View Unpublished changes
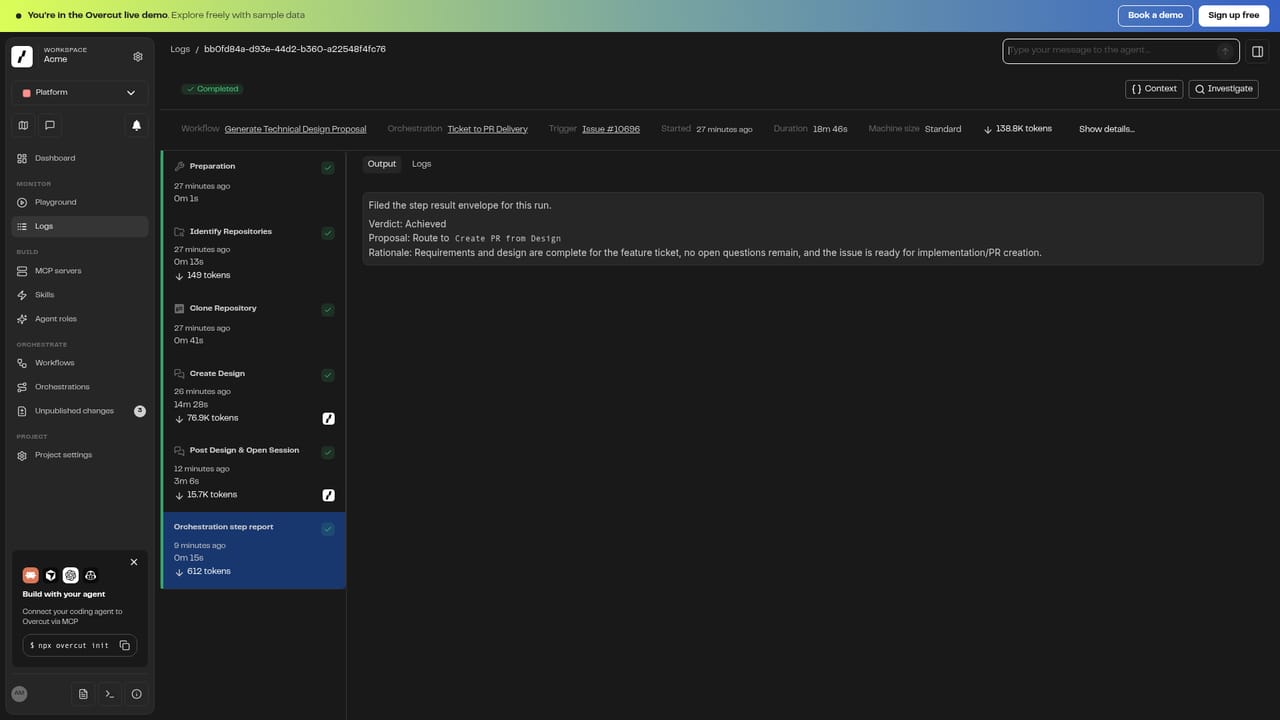This screenshot has height=720, width=1280. click(x=80, y=411)
